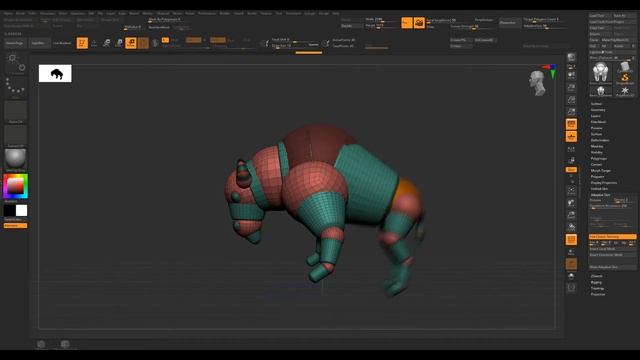Open the MatCap Gray material sphere
This screenshot has height=360, width=640.
[x=16, y=160]
